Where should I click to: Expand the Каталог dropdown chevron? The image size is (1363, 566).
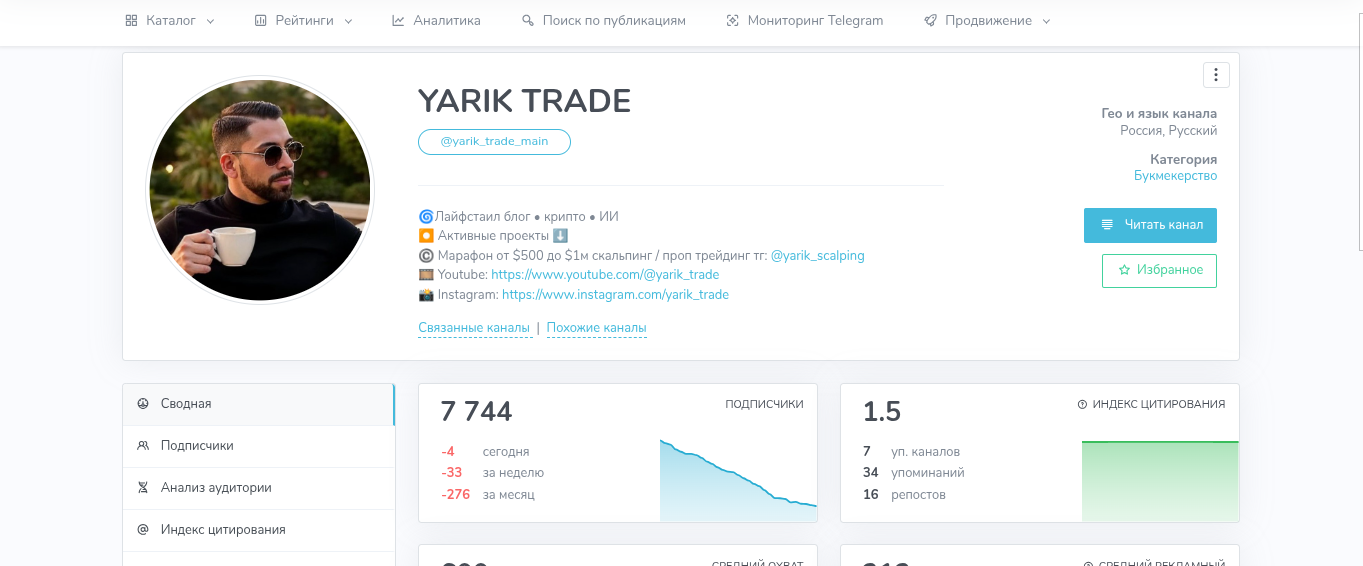click(x=210, y=21)
